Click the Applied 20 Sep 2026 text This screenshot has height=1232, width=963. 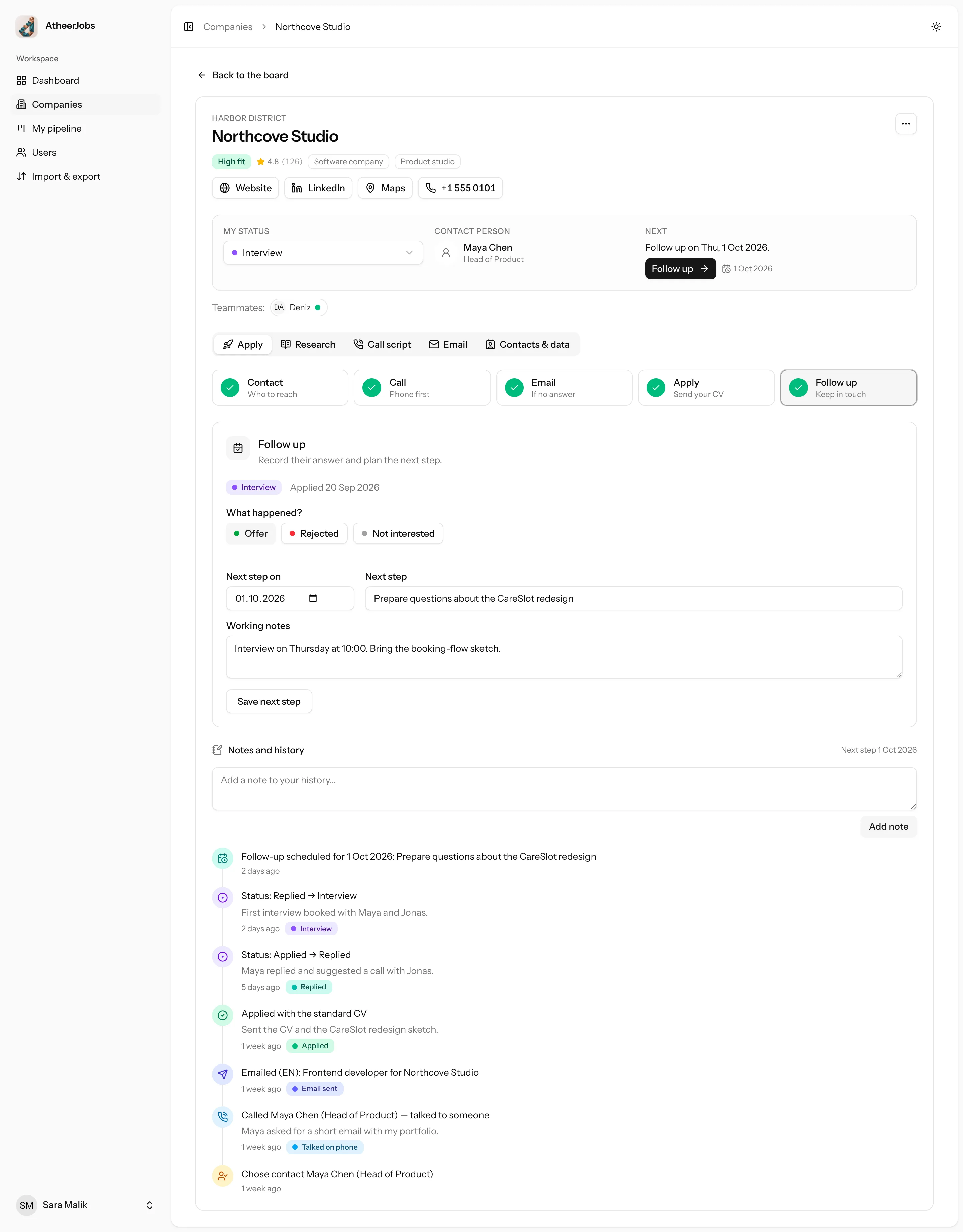pyautogui.click(x=334, y=487)
